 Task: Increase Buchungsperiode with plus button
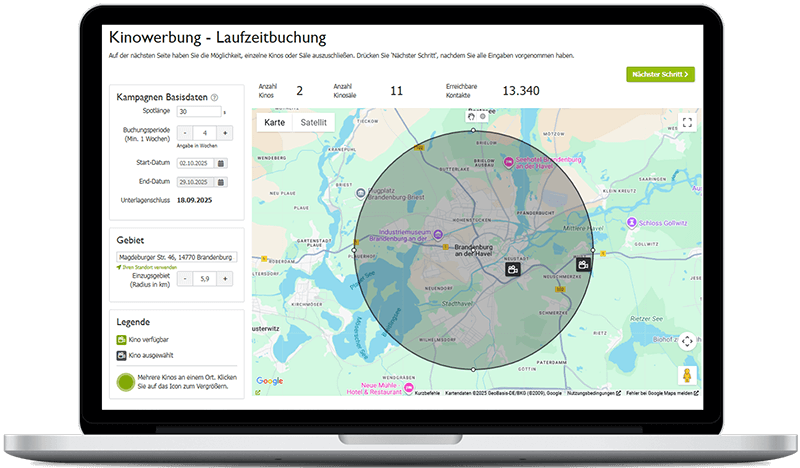tap(225, 133)
